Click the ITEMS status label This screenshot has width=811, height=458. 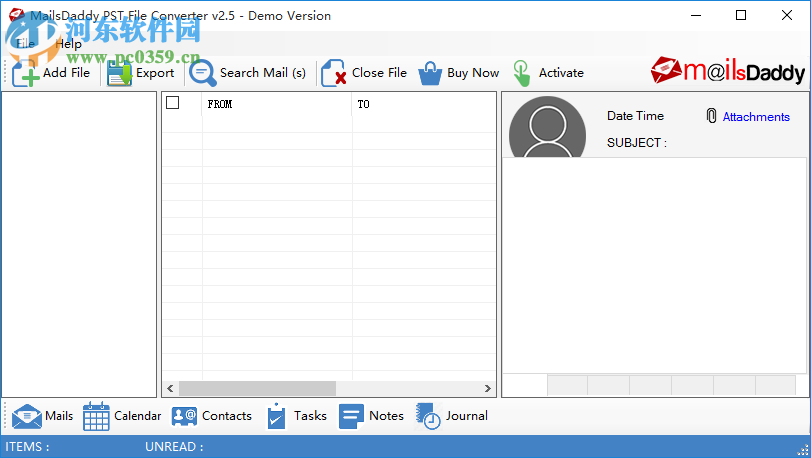(27, 447)
